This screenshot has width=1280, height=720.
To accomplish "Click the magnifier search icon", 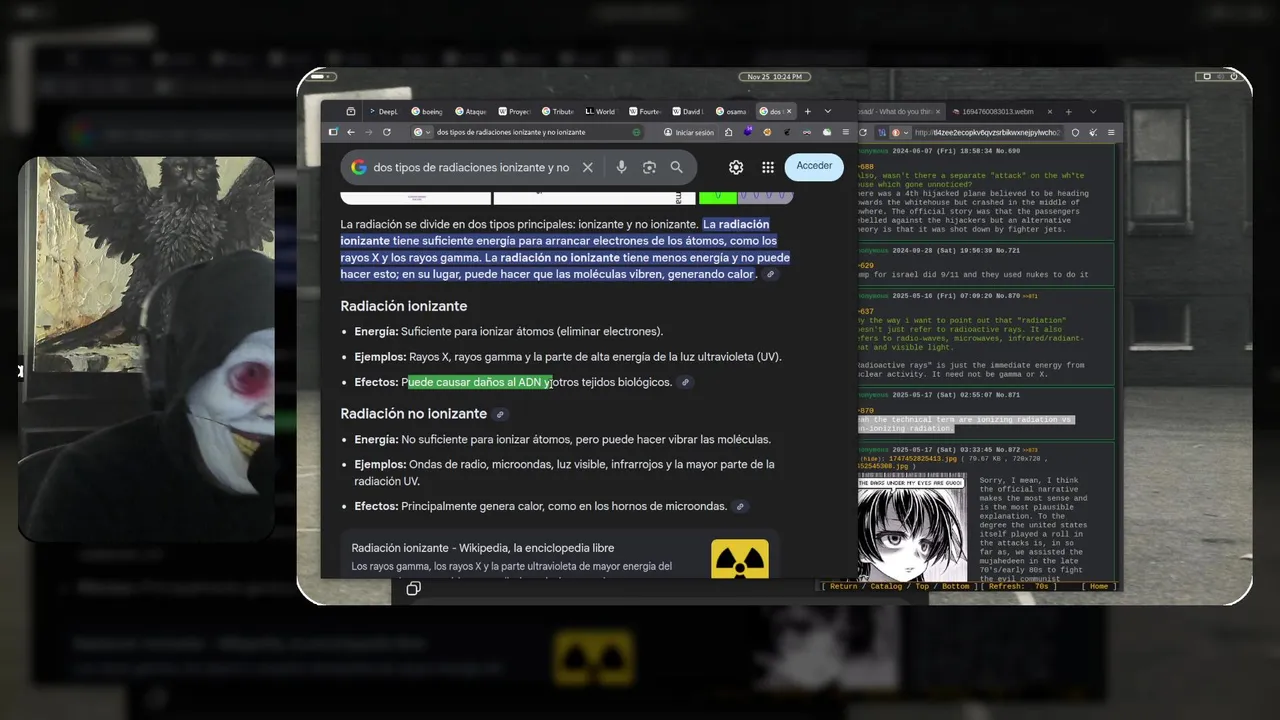I will [x=677, y=167].
